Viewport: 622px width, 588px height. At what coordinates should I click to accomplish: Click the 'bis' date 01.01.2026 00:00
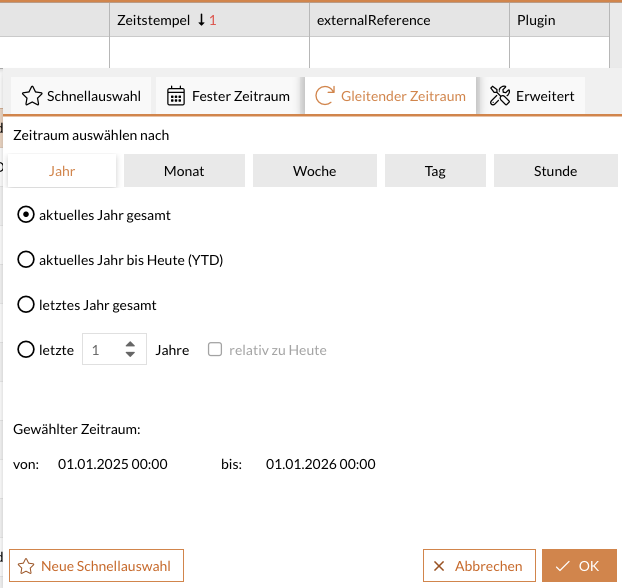(321, 464)
